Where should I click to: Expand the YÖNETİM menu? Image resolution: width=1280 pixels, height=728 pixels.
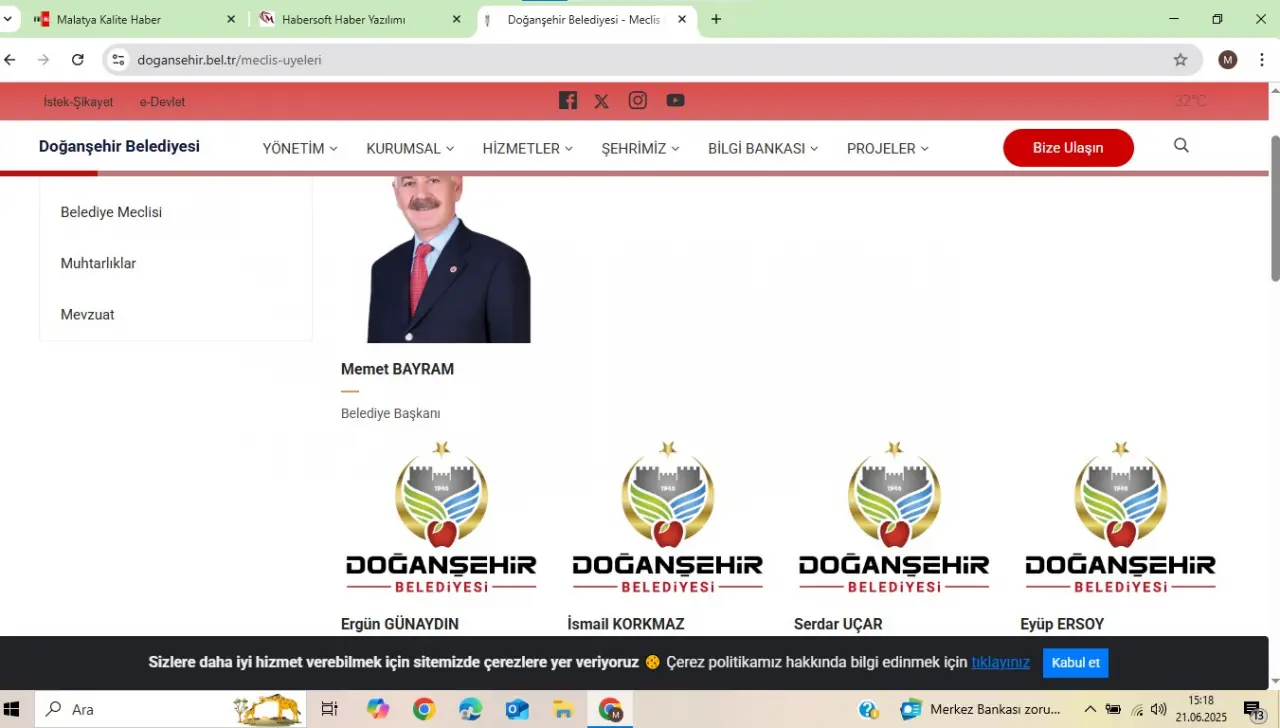pyautogui.click(x=300, y=148)
